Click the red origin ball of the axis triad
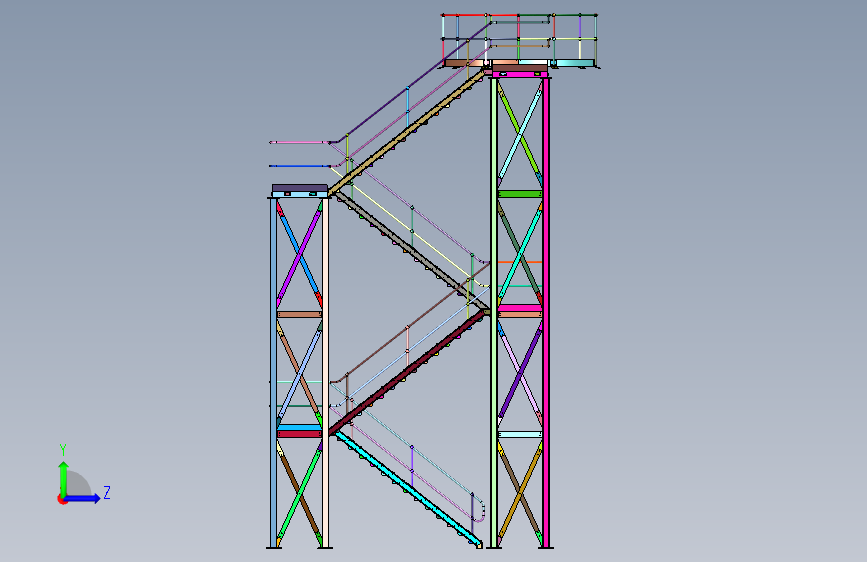867x562 pixels. point(61,499)
